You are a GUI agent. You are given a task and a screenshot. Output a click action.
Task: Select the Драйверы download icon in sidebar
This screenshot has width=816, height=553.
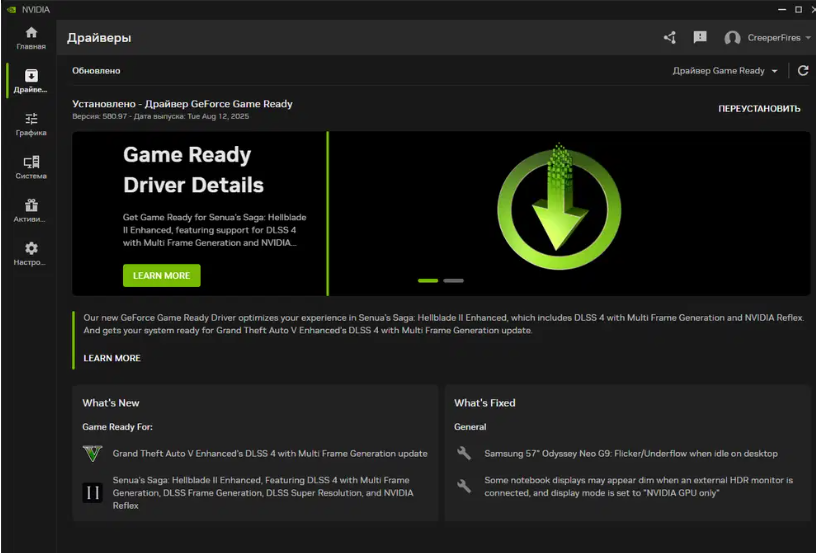31,76
